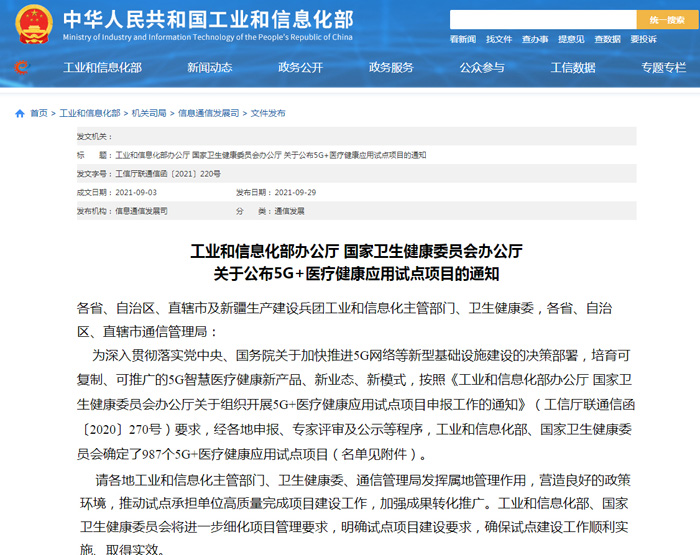Open the 专题专栏 navigation menu
Viewport: 700px width, 555px height.
tap(664, 67)
